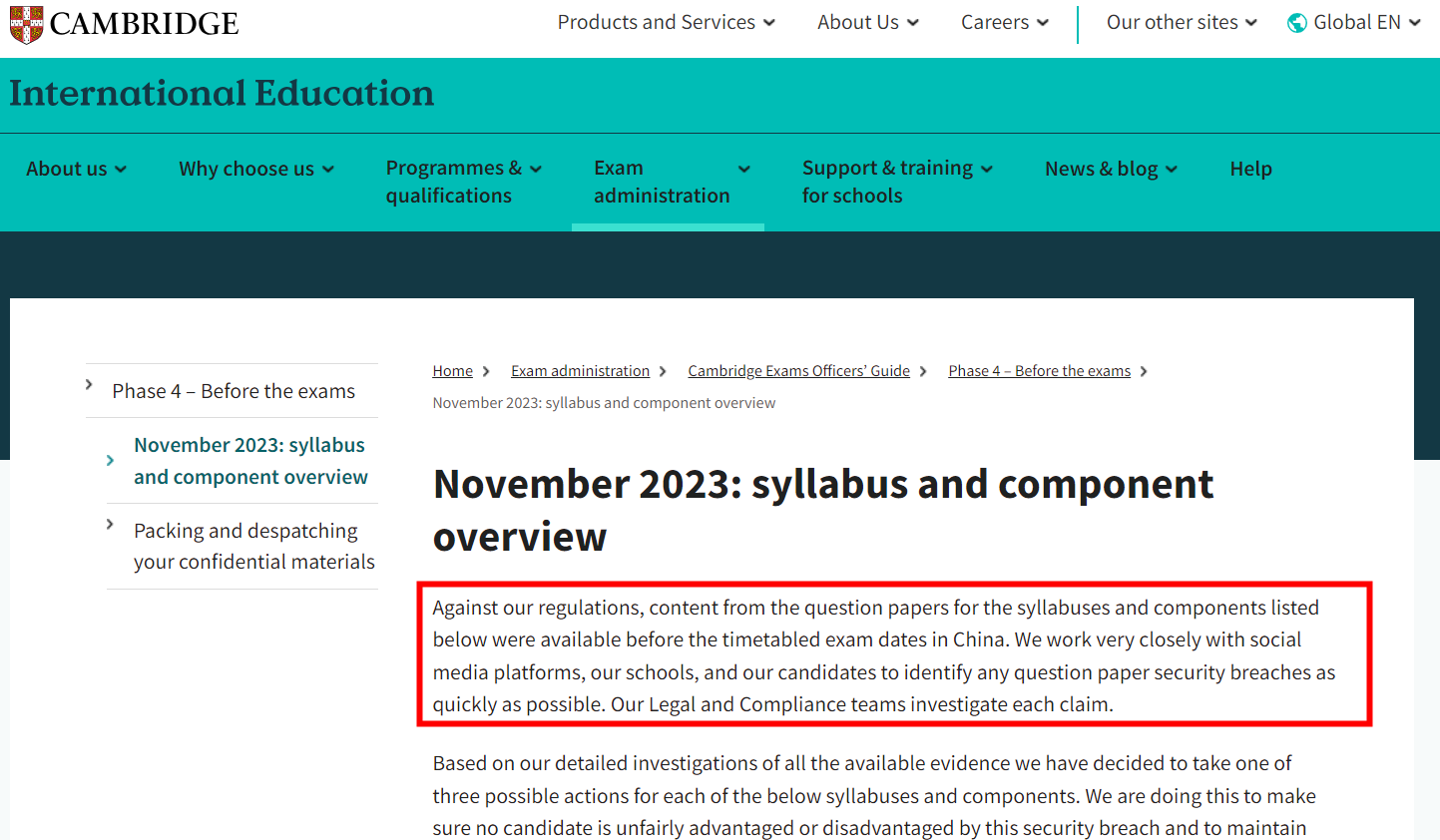Open the Exam administration menu

[x=672, y=182]
